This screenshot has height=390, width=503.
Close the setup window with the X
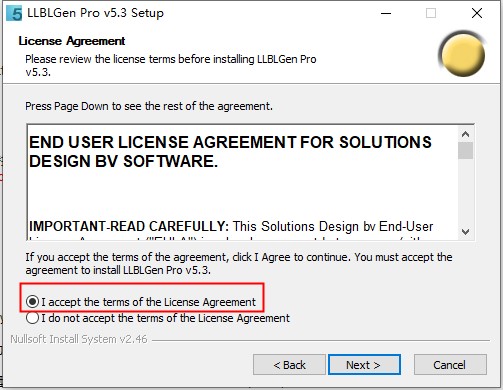tap(477, 13)
